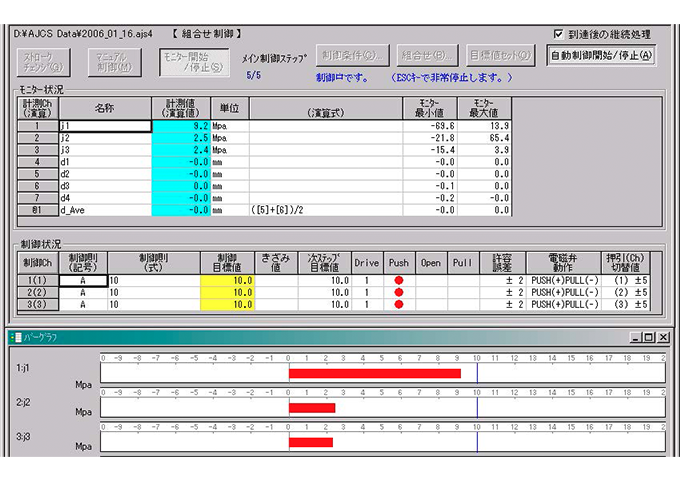Viewport: 680px width, 480px height.
Task: Click yellow target value for channel 2(2)
Action: tap(227, 293)
